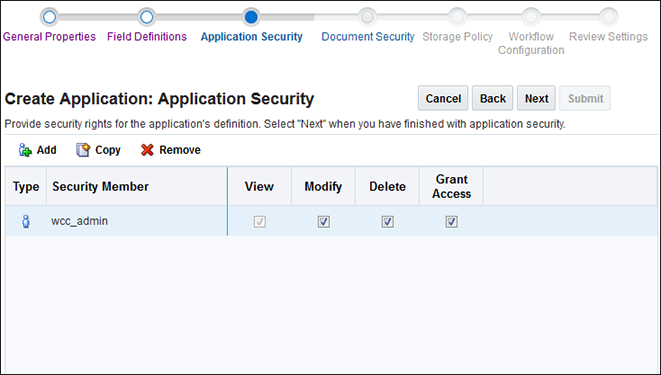Viewport: 661px width, 375px height.
Task: Go to Field Definitions step label
Action: (147, 37)
